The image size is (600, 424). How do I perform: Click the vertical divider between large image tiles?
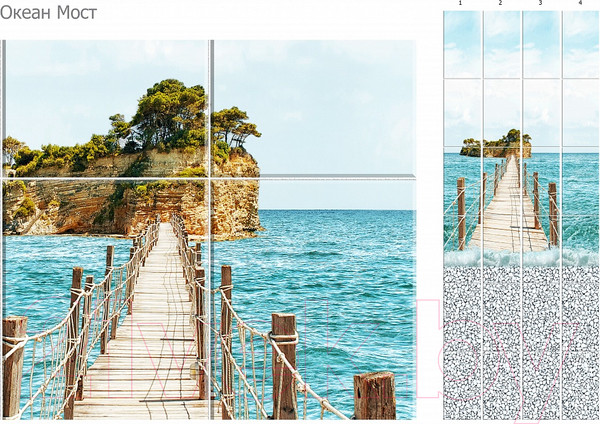click(210, 230)
